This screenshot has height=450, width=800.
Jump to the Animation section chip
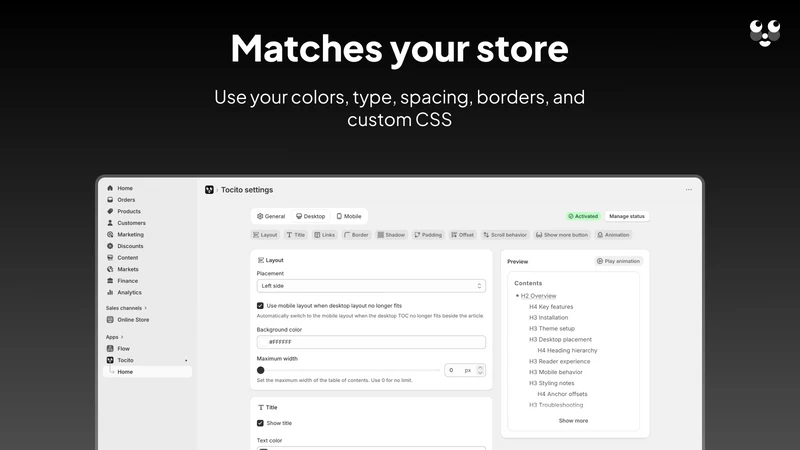pyautogui.click(x=613, y=235)
